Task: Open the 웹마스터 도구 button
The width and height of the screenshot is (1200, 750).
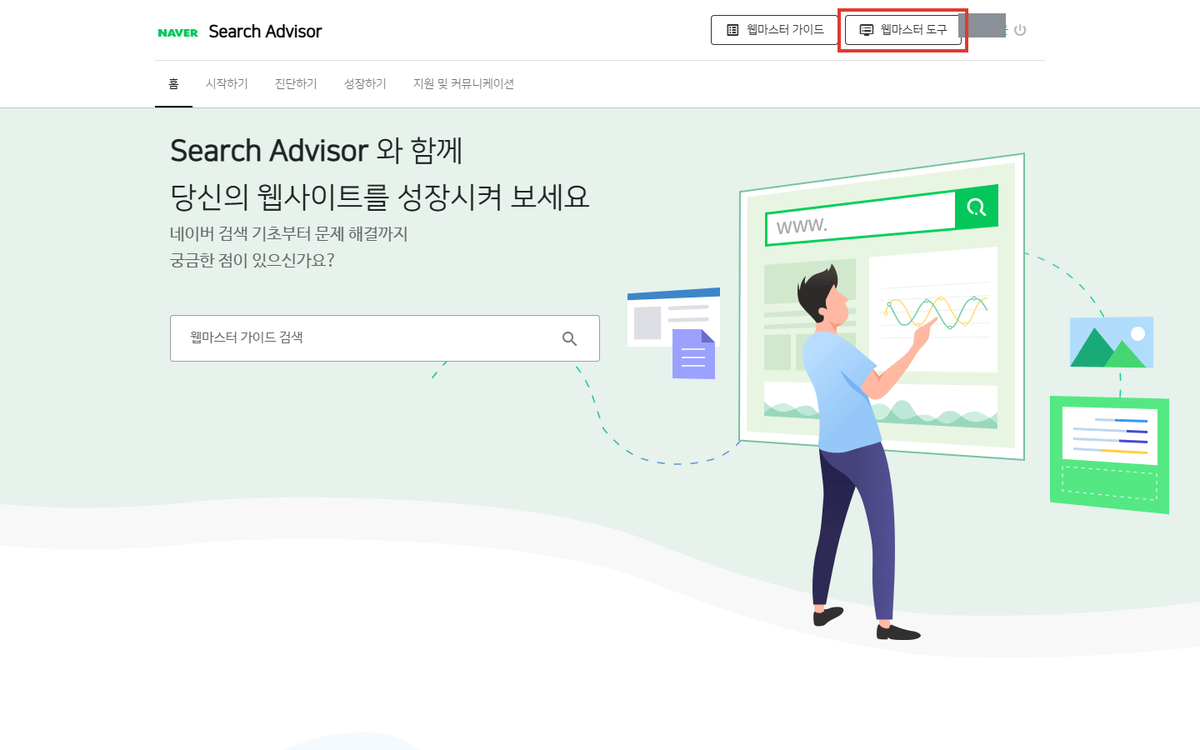Action: click(x=903, y=30)
